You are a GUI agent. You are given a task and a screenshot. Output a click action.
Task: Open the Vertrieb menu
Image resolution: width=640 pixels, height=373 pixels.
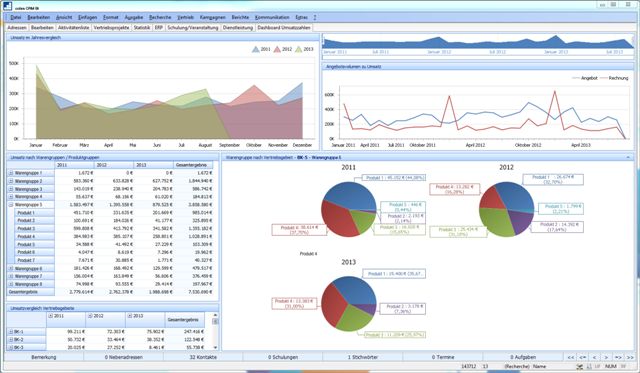pyautogui.click(x=185, y=18)
